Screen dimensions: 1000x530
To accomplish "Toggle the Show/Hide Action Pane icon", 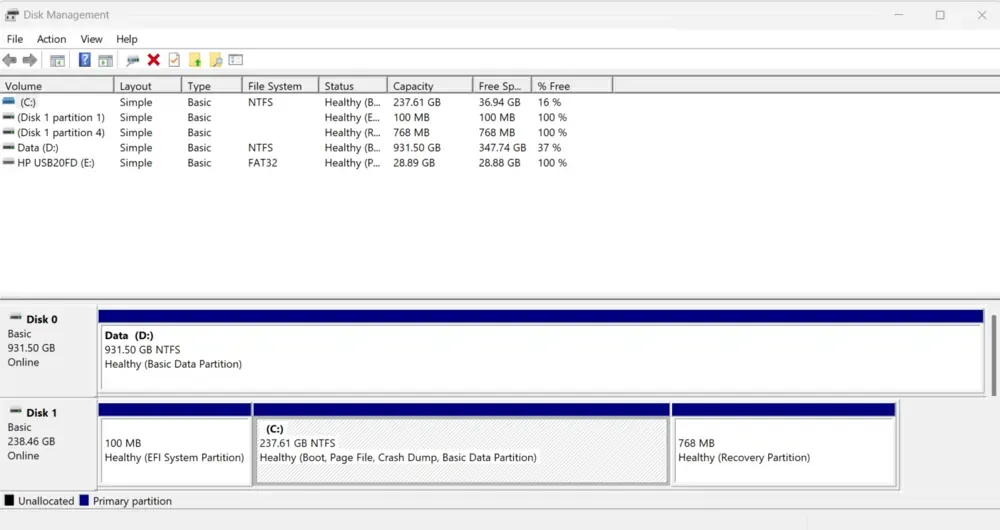I will tap(105, 61).
